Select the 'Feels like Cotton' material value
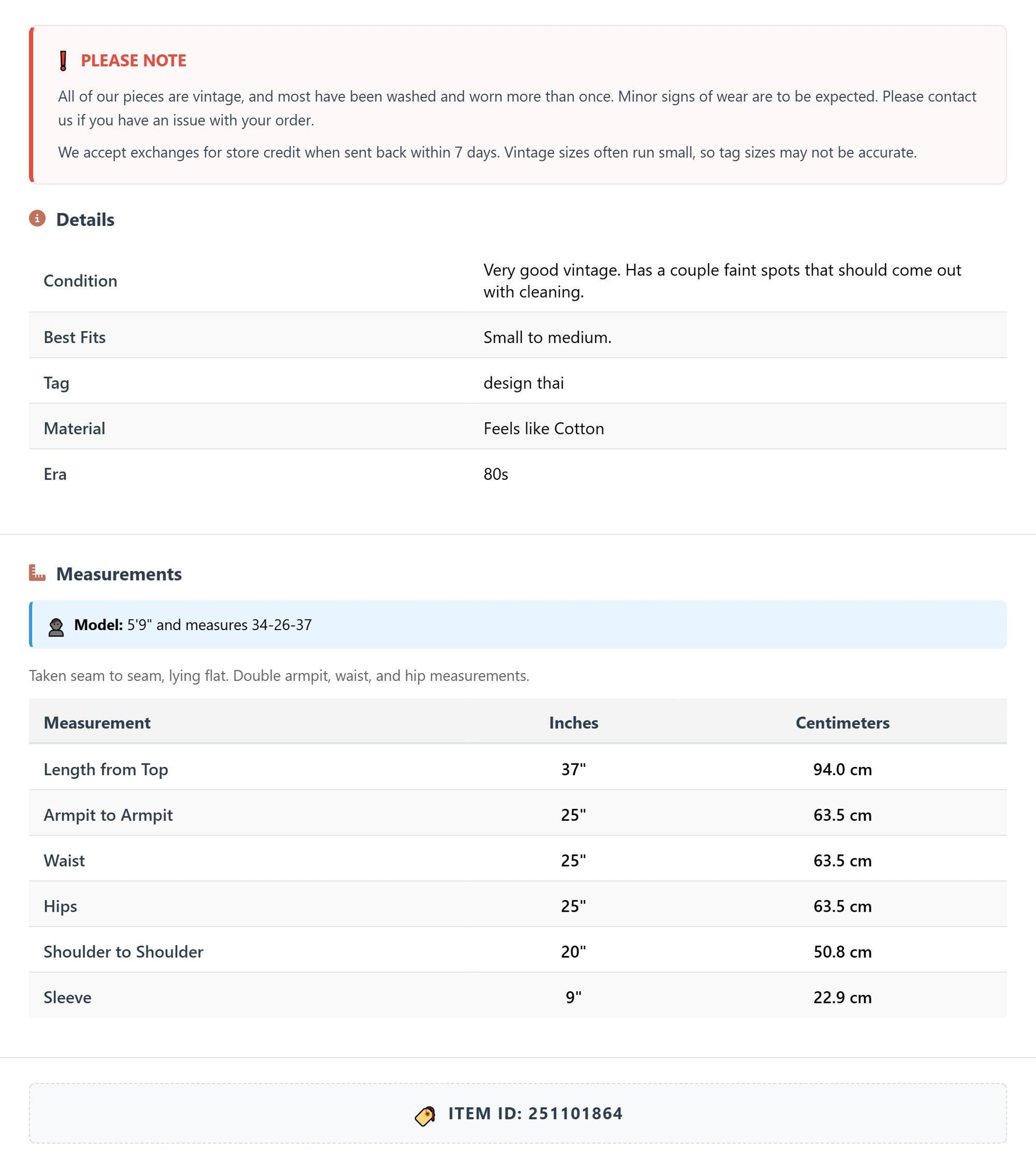 (x=543, y=428)
